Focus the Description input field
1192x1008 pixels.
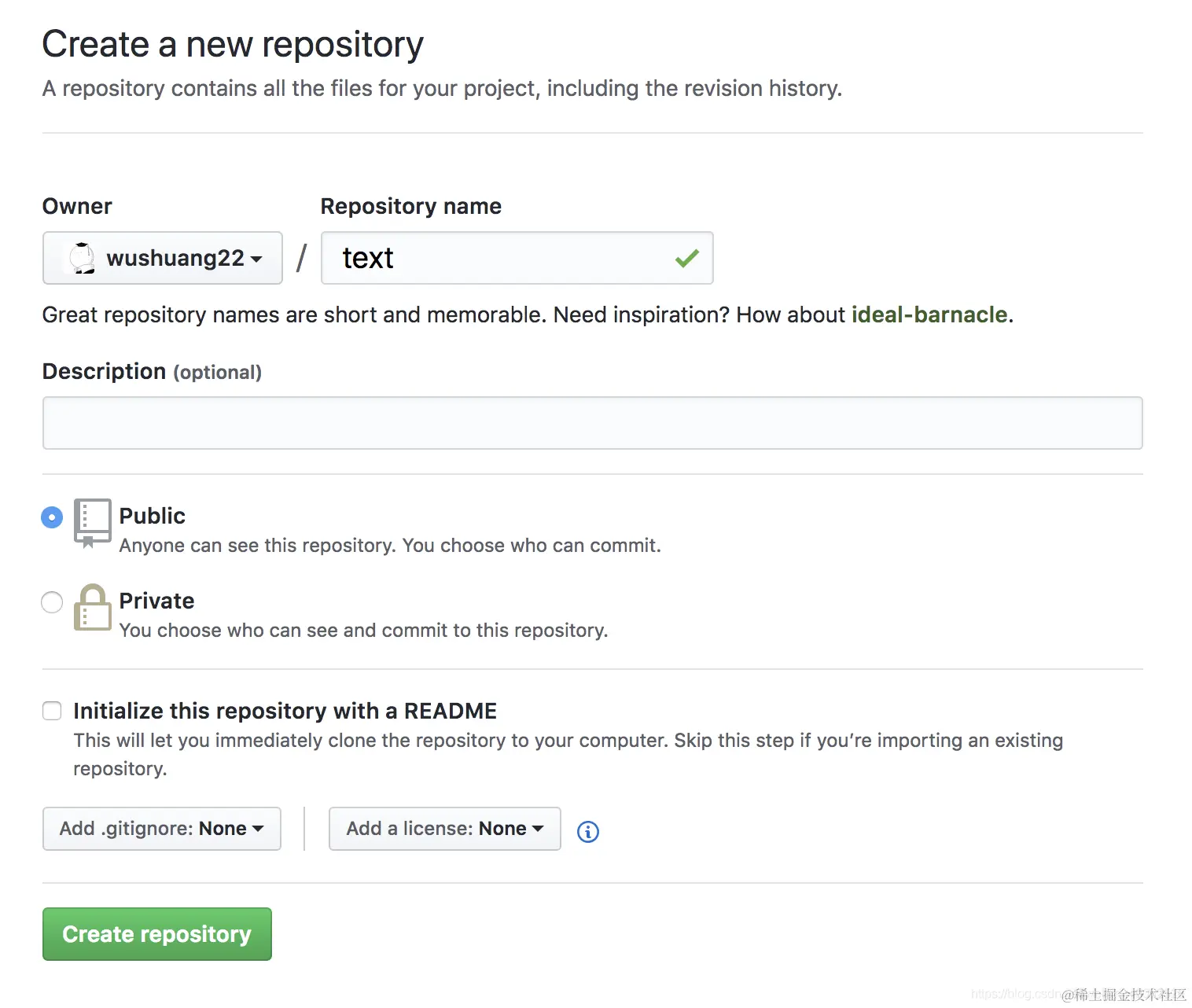coord(592,423)
